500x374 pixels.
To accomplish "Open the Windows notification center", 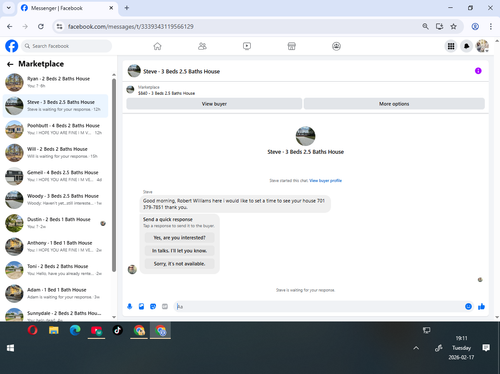I will (486, 348).
